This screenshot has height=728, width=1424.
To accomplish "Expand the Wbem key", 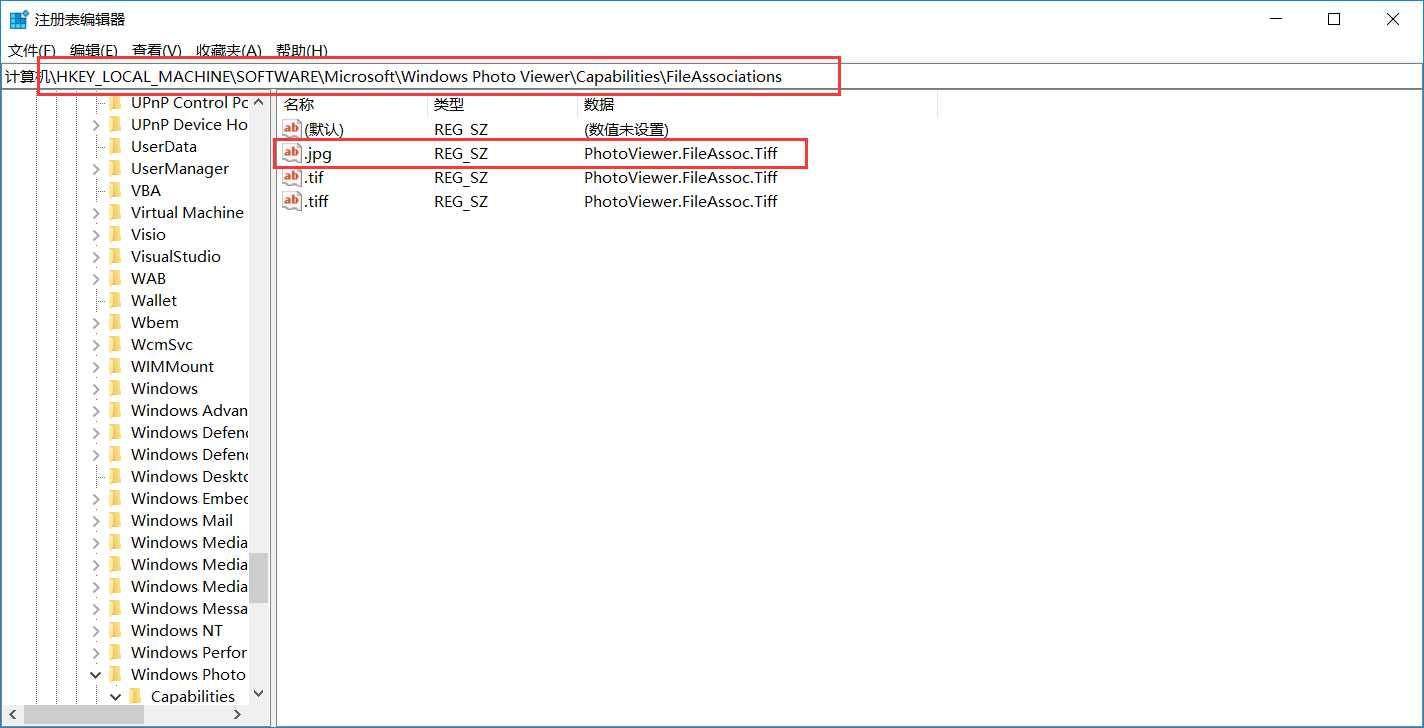I will pos(96,323).
